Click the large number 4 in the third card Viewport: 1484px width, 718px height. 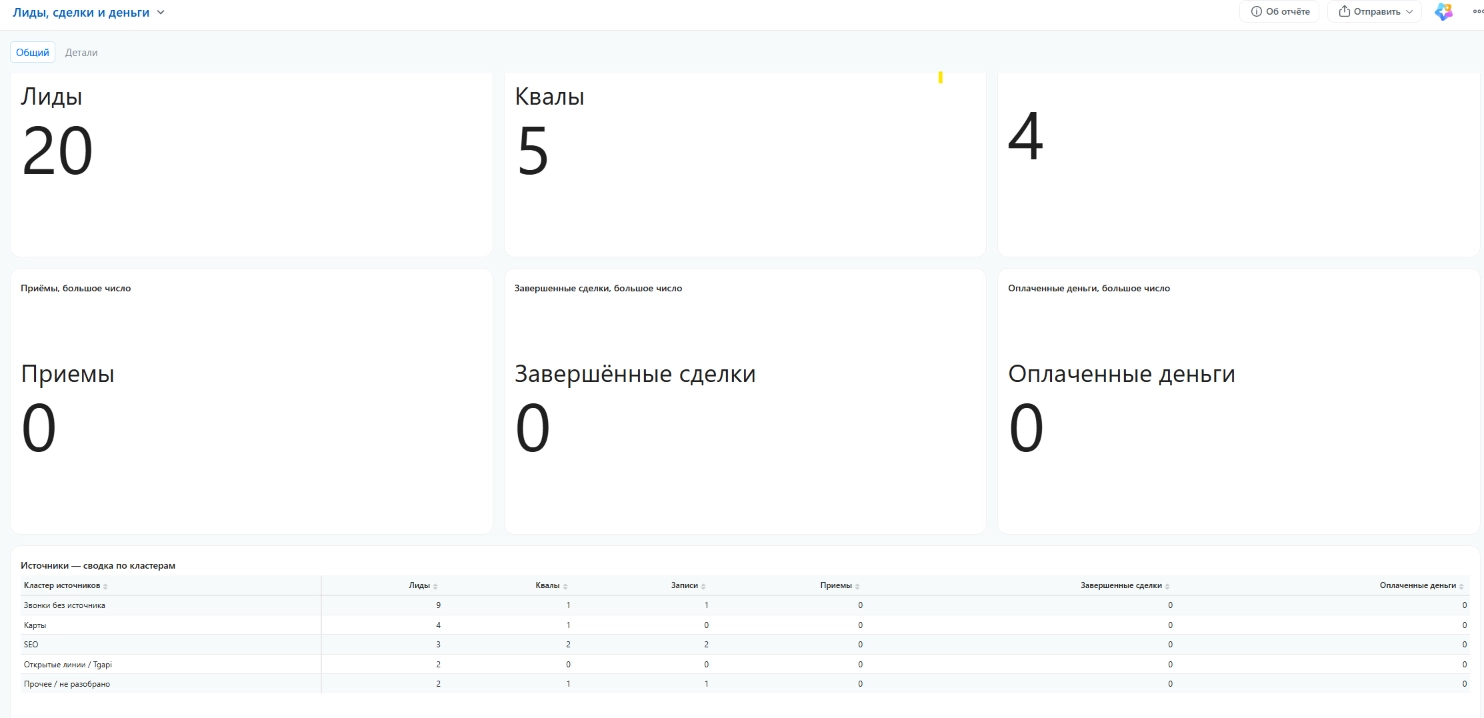tap(1026, 137)
